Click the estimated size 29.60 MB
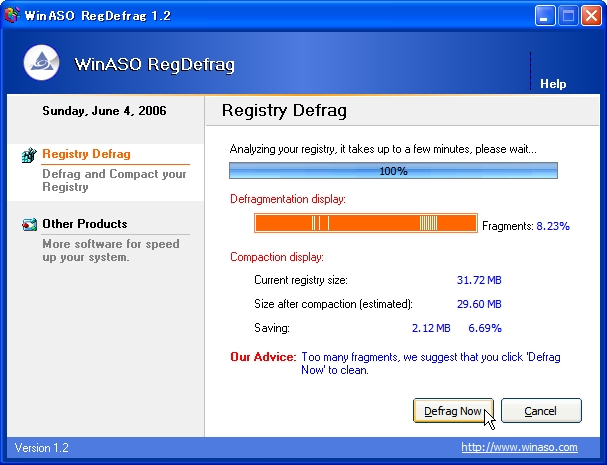This screenshot has width=607, height=465. point(479,304)
